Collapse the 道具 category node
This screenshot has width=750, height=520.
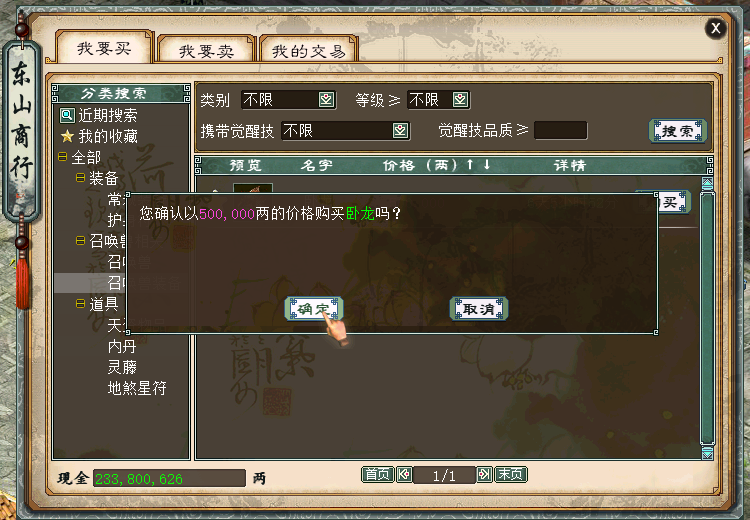point(80,304)
